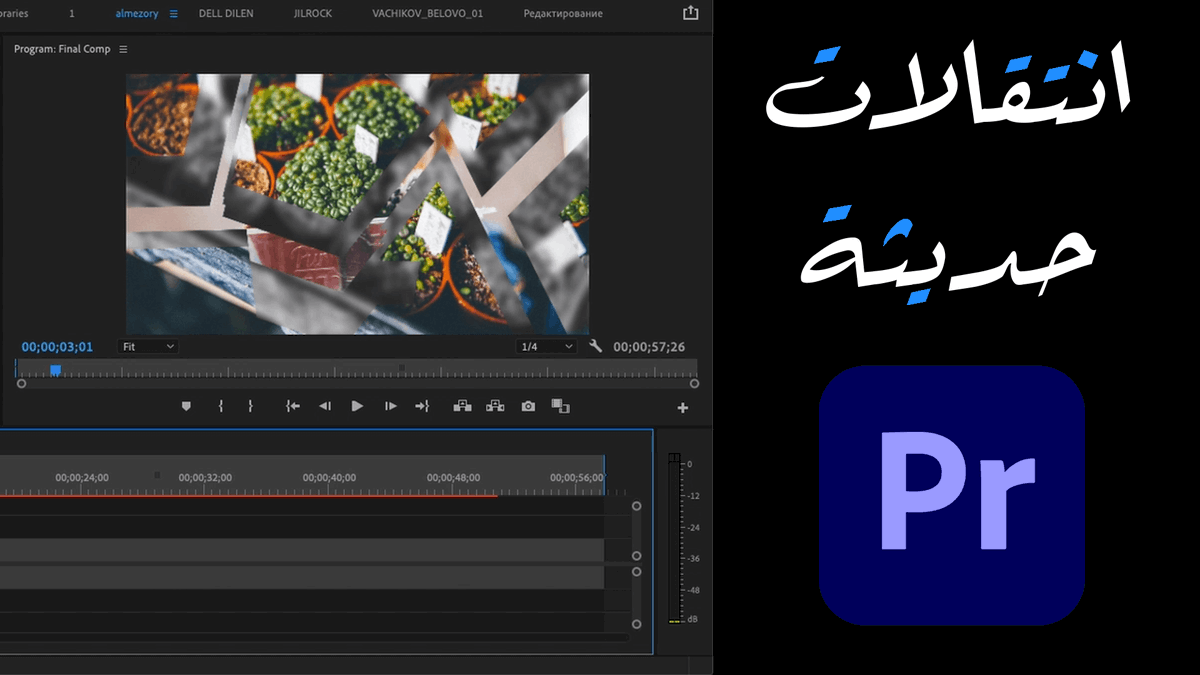This screenshot has width=1200, height=675.
Task: Click the bottom handle of the video tracks vertical zoom bar
Action: [x=636, y=555]
